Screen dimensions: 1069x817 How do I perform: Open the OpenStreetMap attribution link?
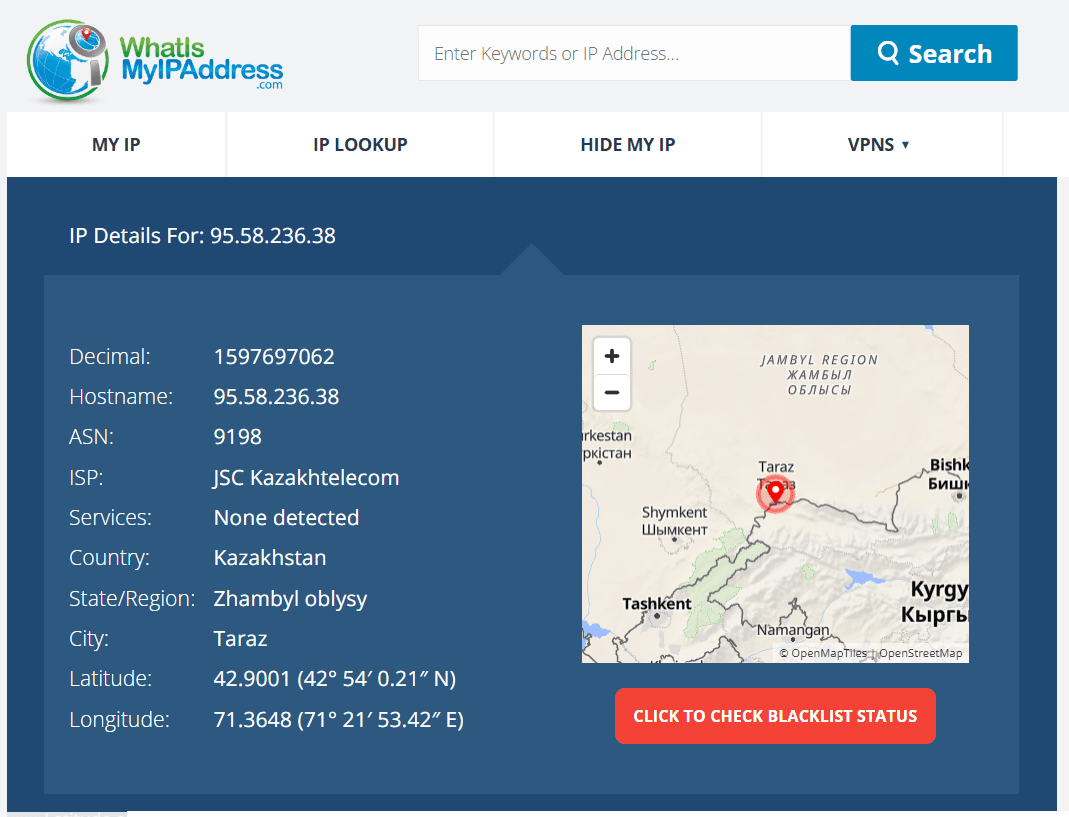(920, 653)
